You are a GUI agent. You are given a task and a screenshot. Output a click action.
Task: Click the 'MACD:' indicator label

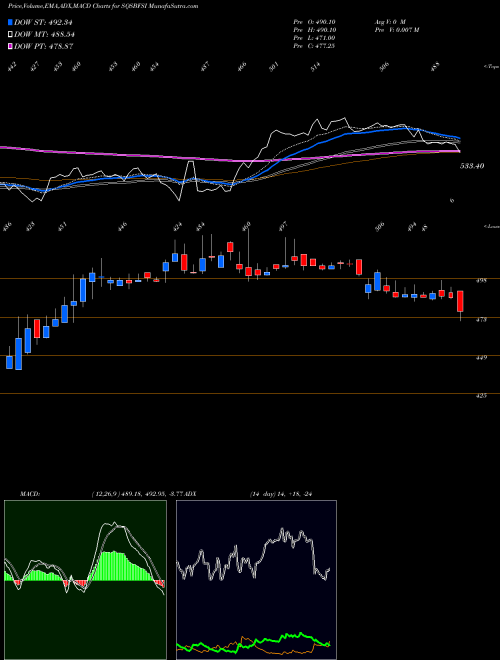coord(29,494)
